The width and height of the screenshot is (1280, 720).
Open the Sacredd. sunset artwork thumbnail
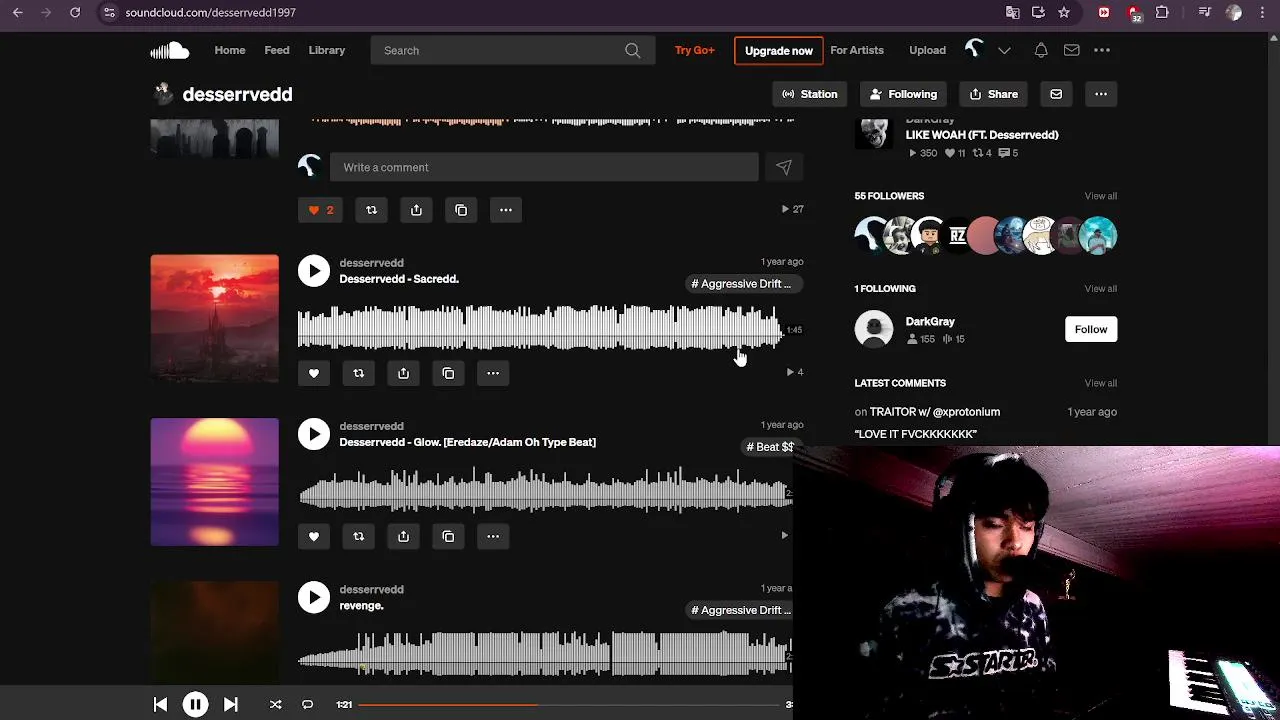click(x=215, y=319)
